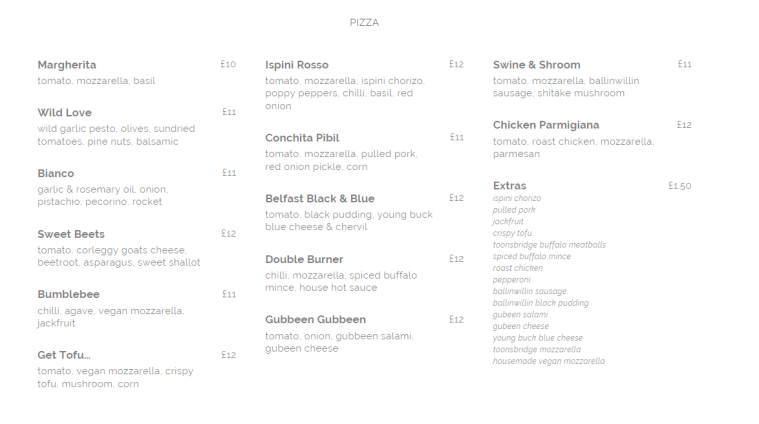
Task: Click the Double Burner pizza title
Action: pyautogui.click(x=304, y=260)
